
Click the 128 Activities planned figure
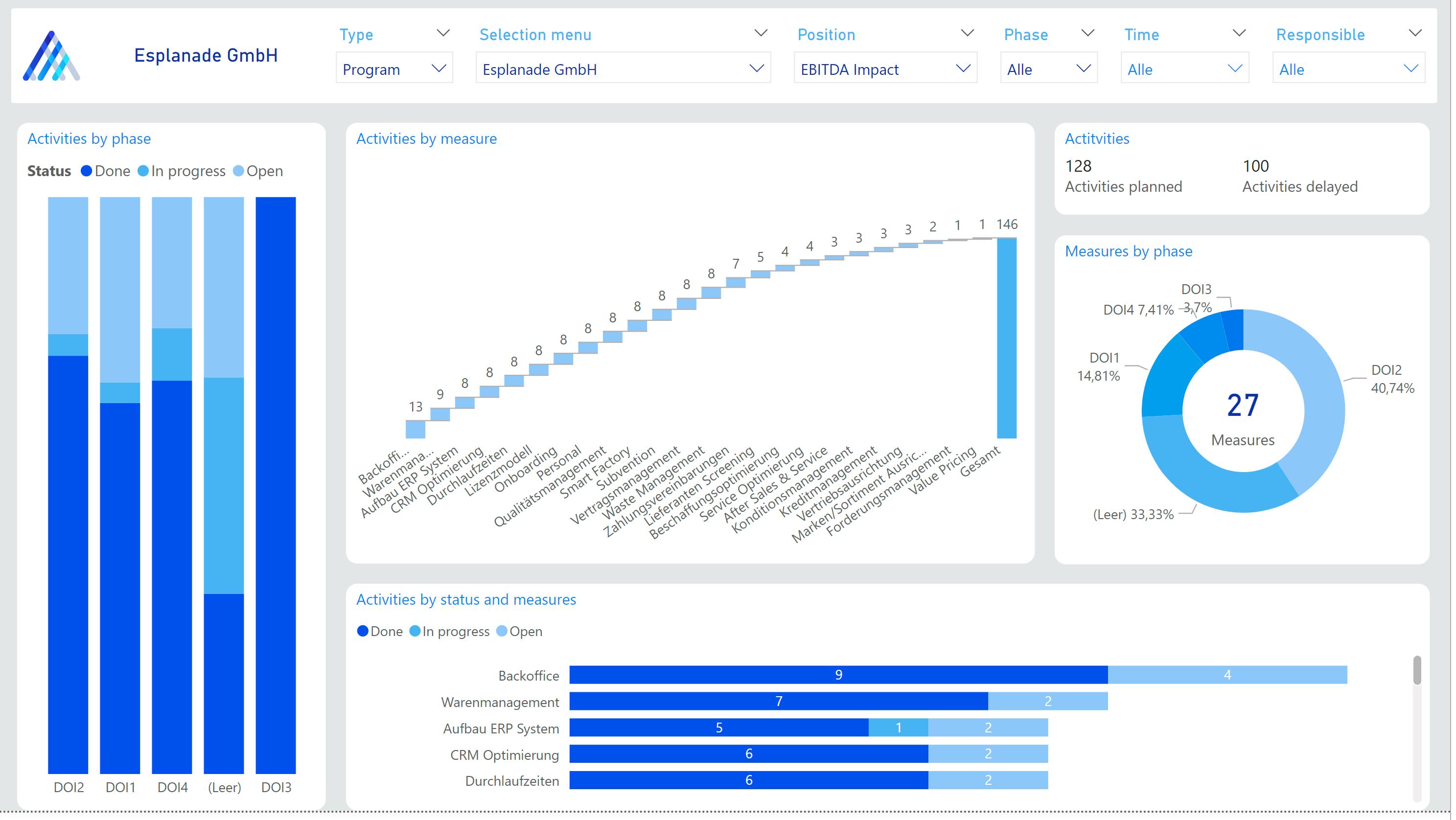1079,166
